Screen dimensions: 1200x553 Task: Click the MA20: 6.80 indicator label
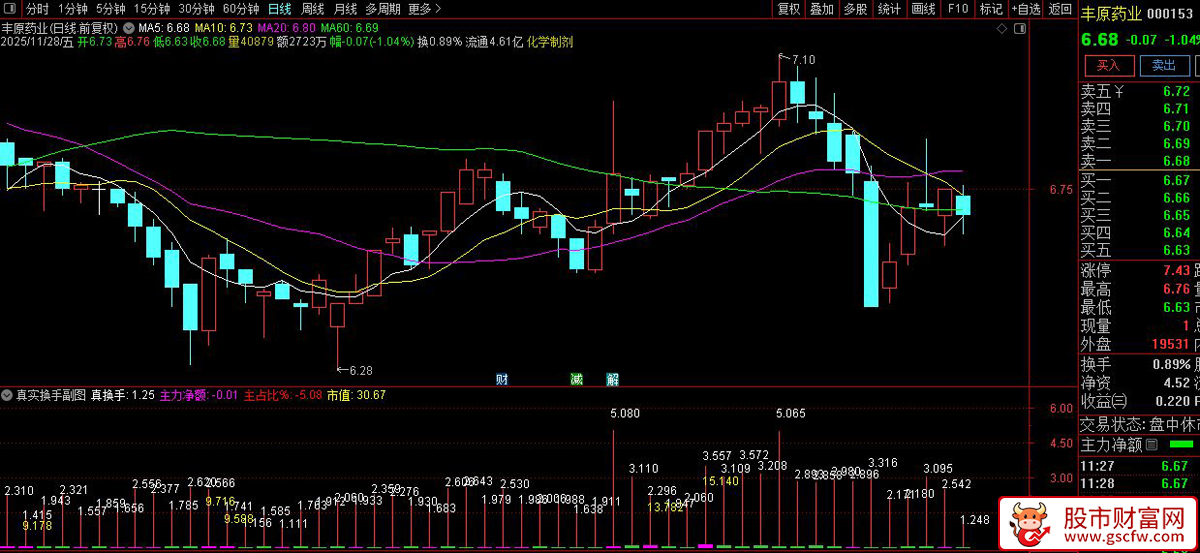click(x=287, y=27)
